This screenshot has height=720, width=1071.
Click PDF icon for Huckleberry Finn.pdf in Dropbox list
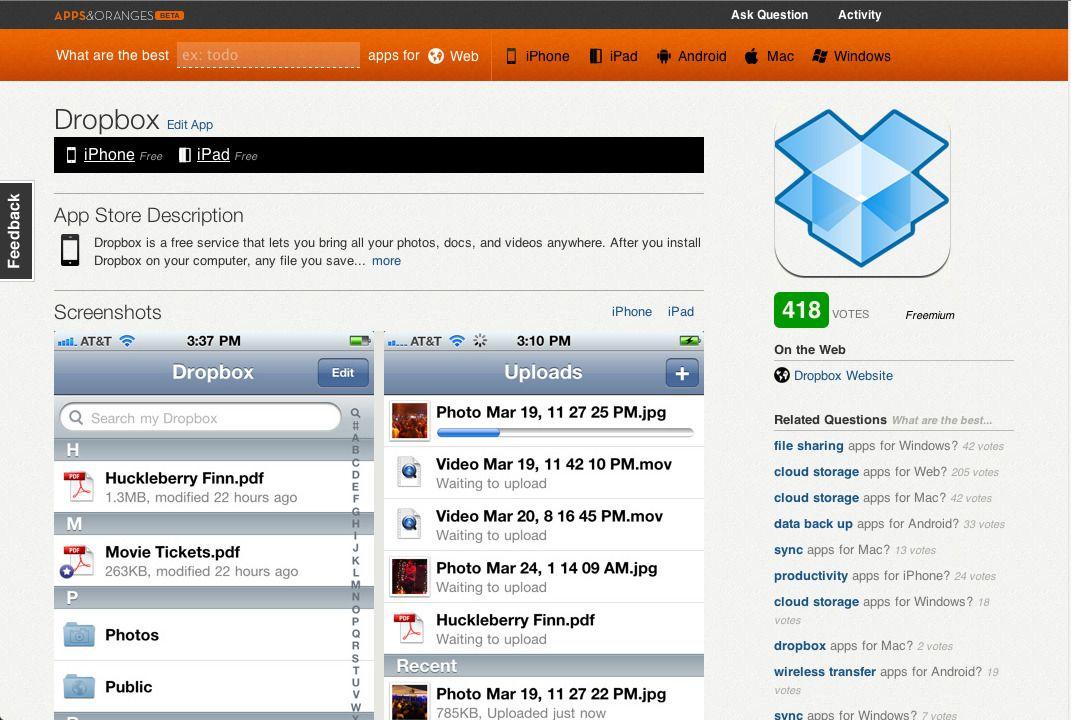click(x=78, y=486)
